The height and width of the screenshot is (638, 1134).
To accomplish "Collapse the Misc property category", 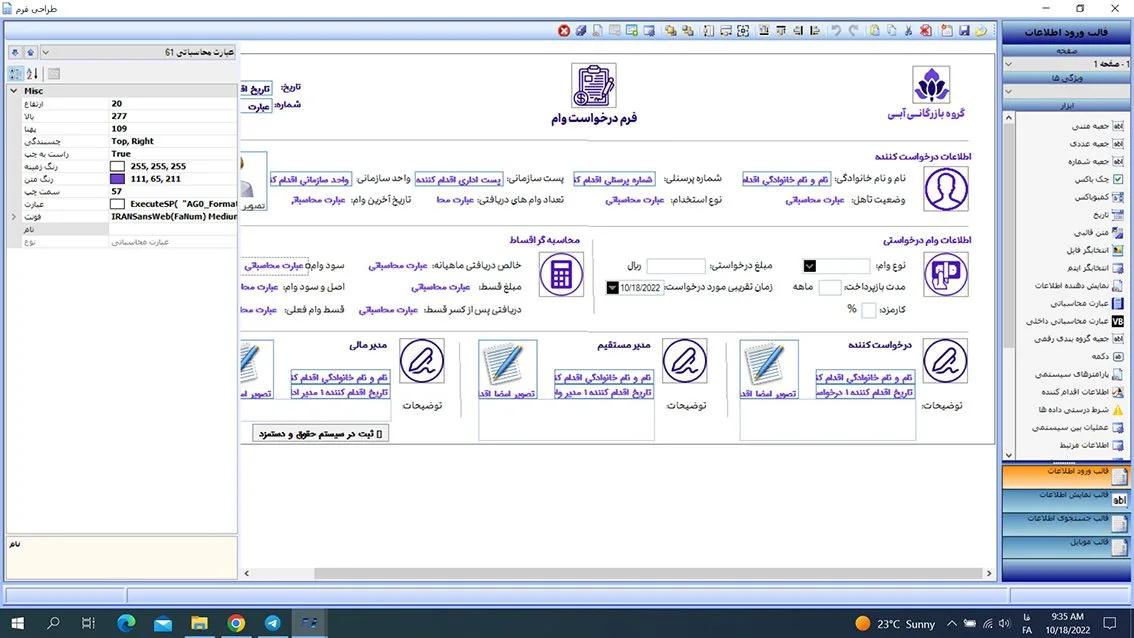I will pos(13,91).
